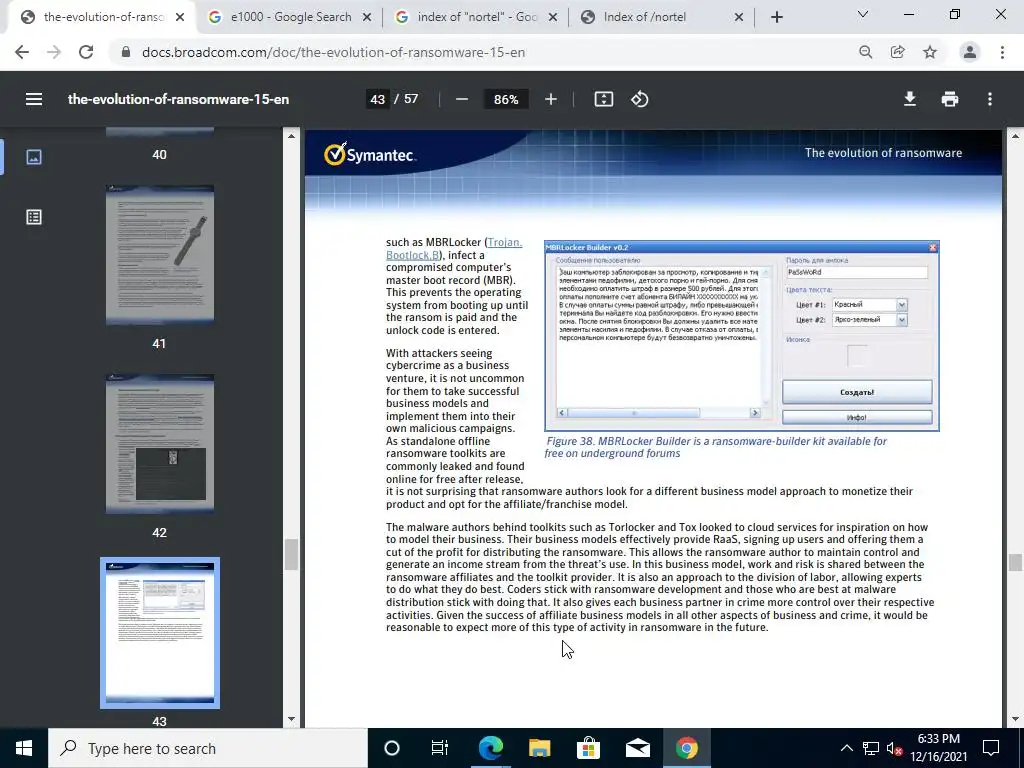1024x768 pixels.
Task: Open File Explorer from taskbar
Action: point(539,748)
